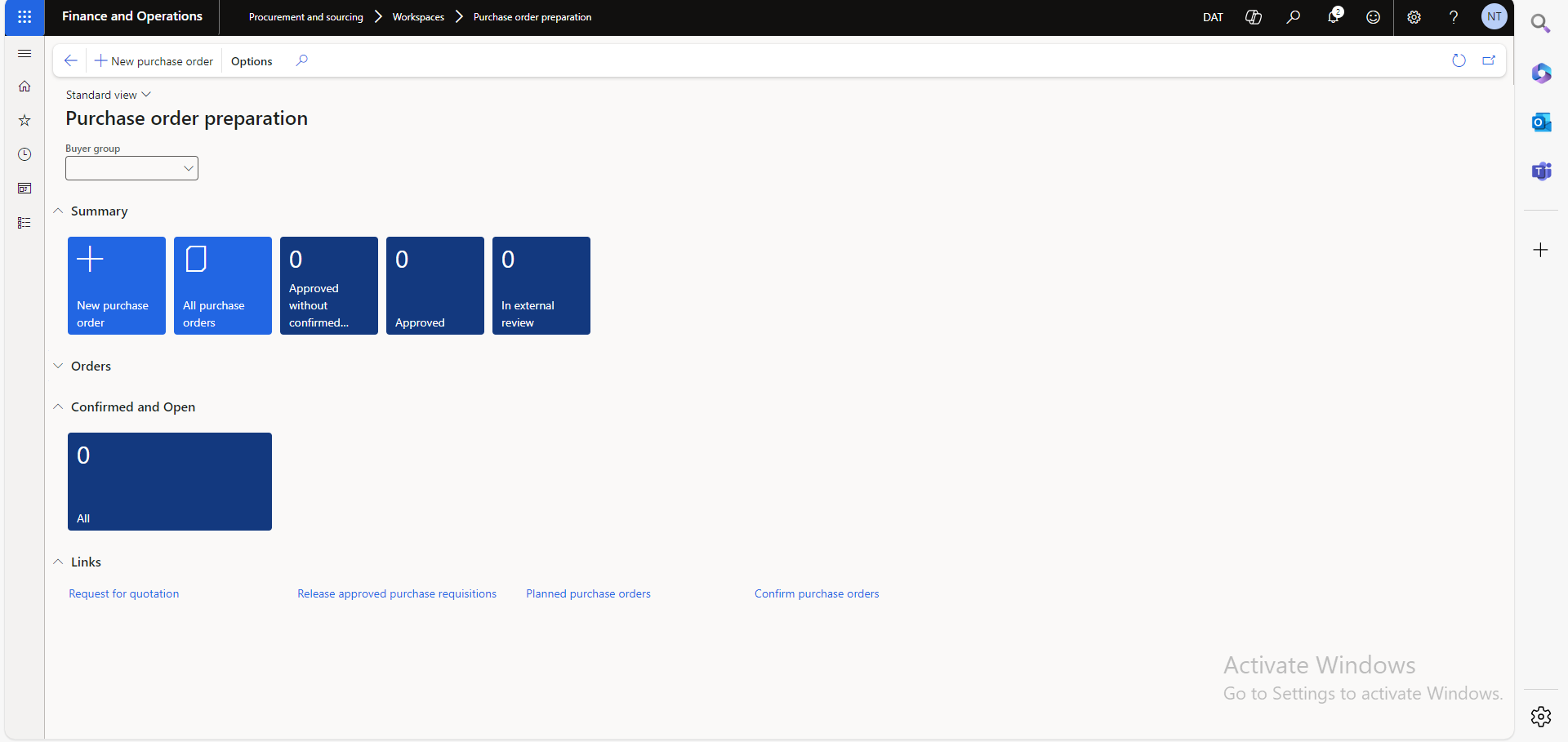Click Workspaces in the breadcrumb
The image size is (1568, 742).
coord(418,17)
